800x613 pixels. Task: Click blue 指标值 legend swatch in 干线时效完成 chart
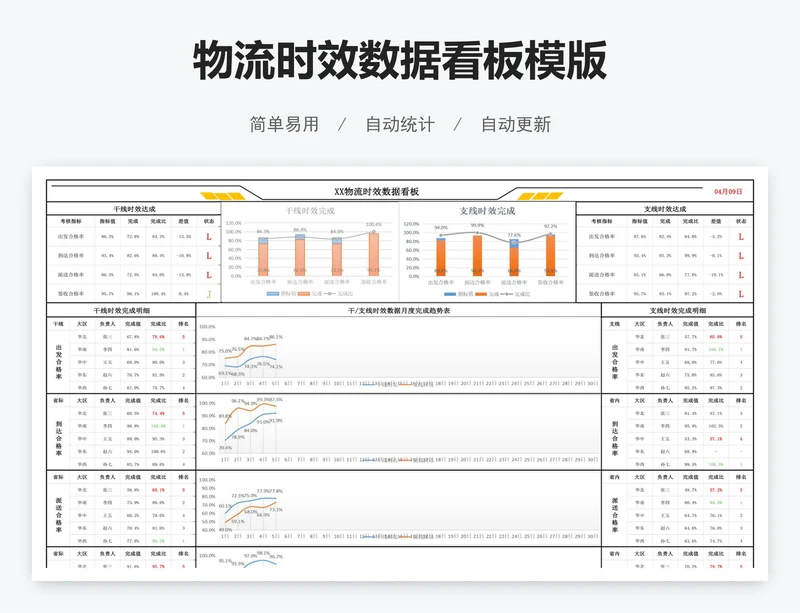tap(272, 294)
